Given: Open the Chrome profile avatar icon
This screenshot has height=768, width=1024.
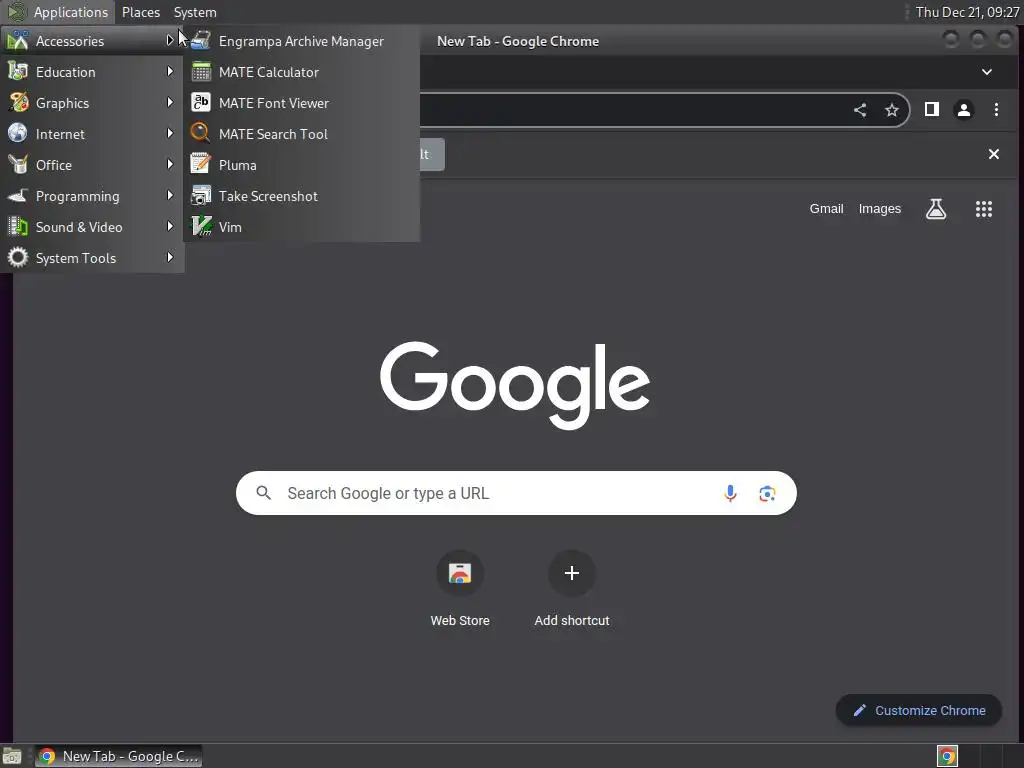Looking at the screenshot, I should tap(963, 110).
